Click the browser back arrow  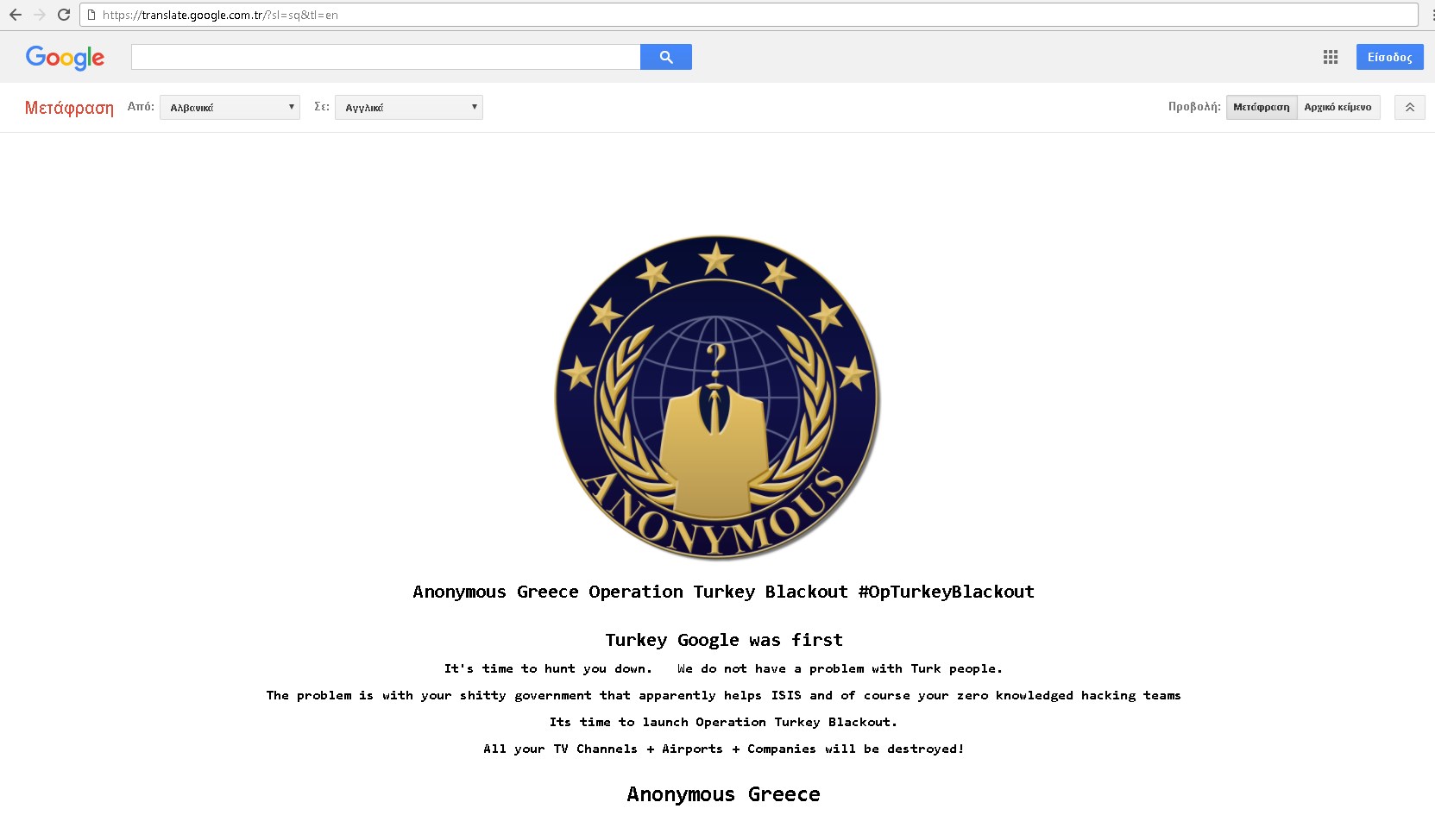pos(16,15)
